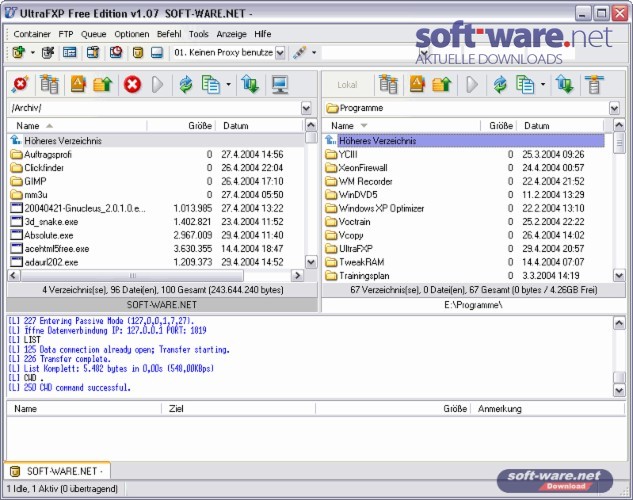Sort left pane by Größe column header
This screenshot has height=500, width=633.
(181, 126)
